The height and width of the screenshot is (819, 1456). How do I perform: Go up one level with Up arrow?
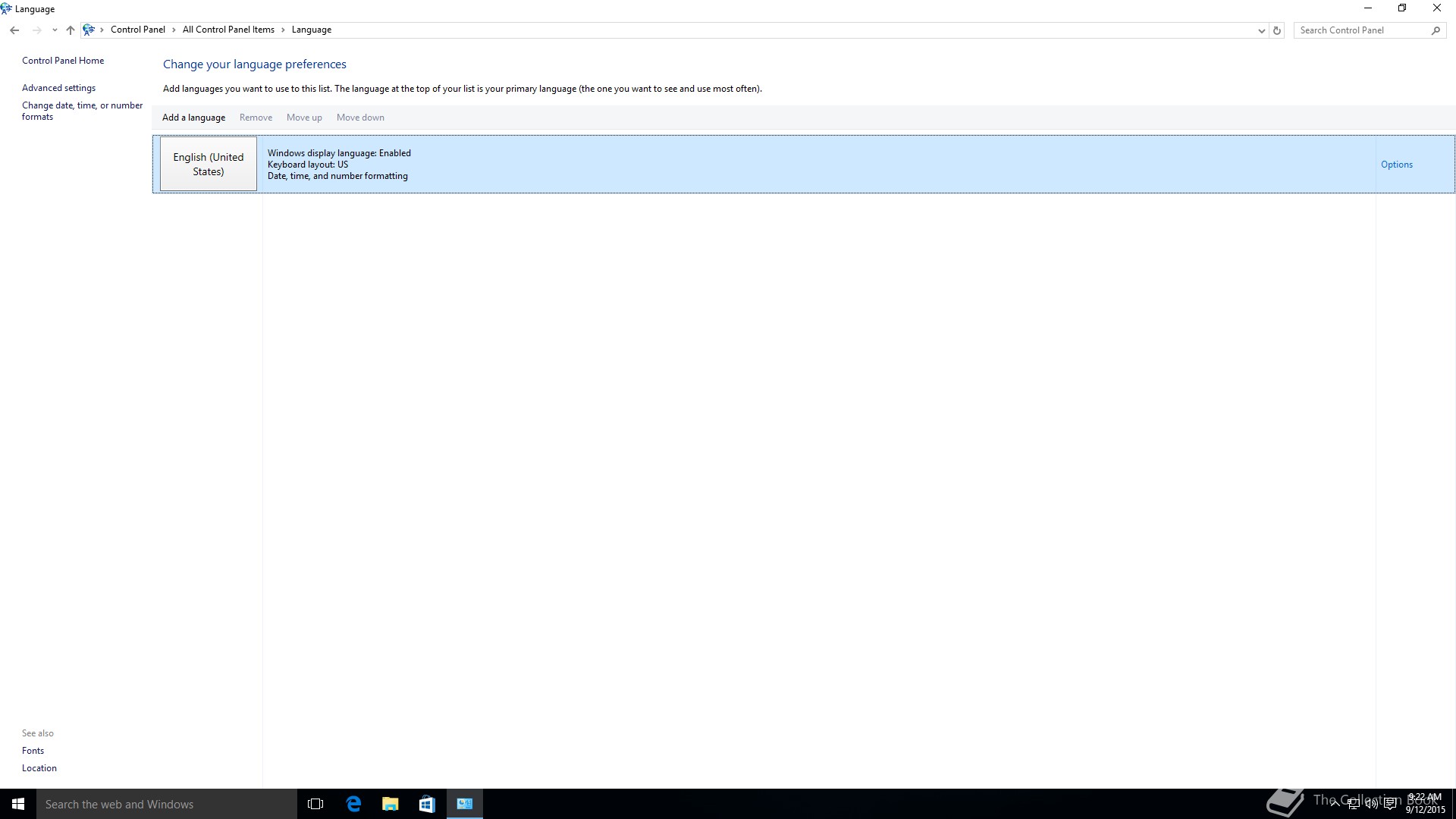[71, 30]
